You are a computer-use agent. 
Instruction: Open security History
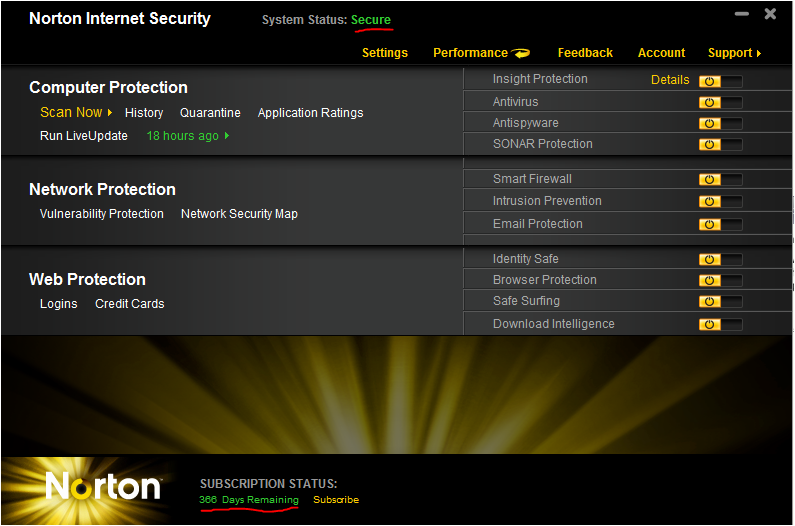144,113
